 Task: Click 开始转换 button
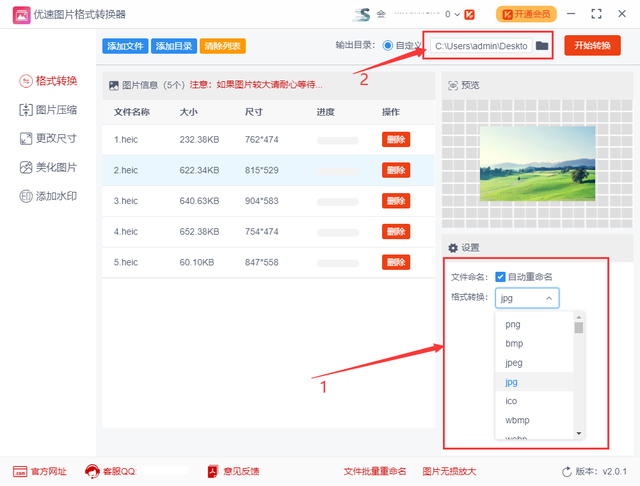coord(592,45)
